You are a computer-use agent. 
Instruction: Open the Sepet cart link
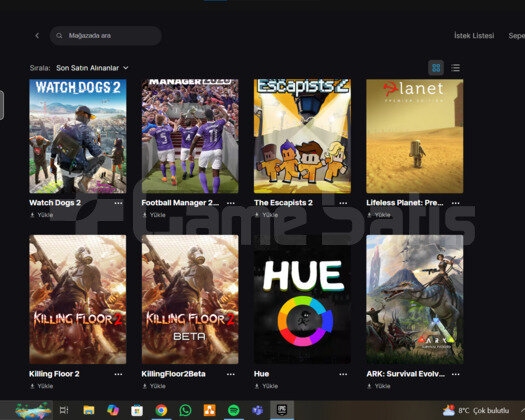[x=517, y=36]
